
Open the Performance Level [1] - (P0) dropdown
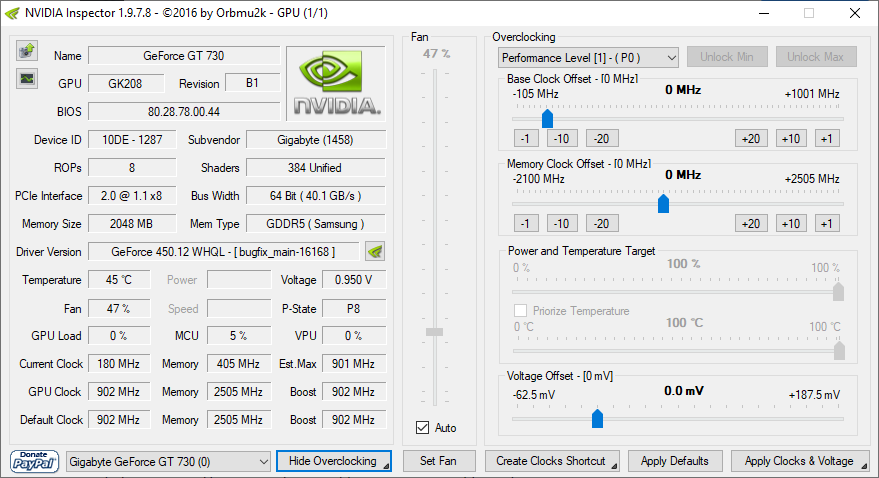(588, 58)
